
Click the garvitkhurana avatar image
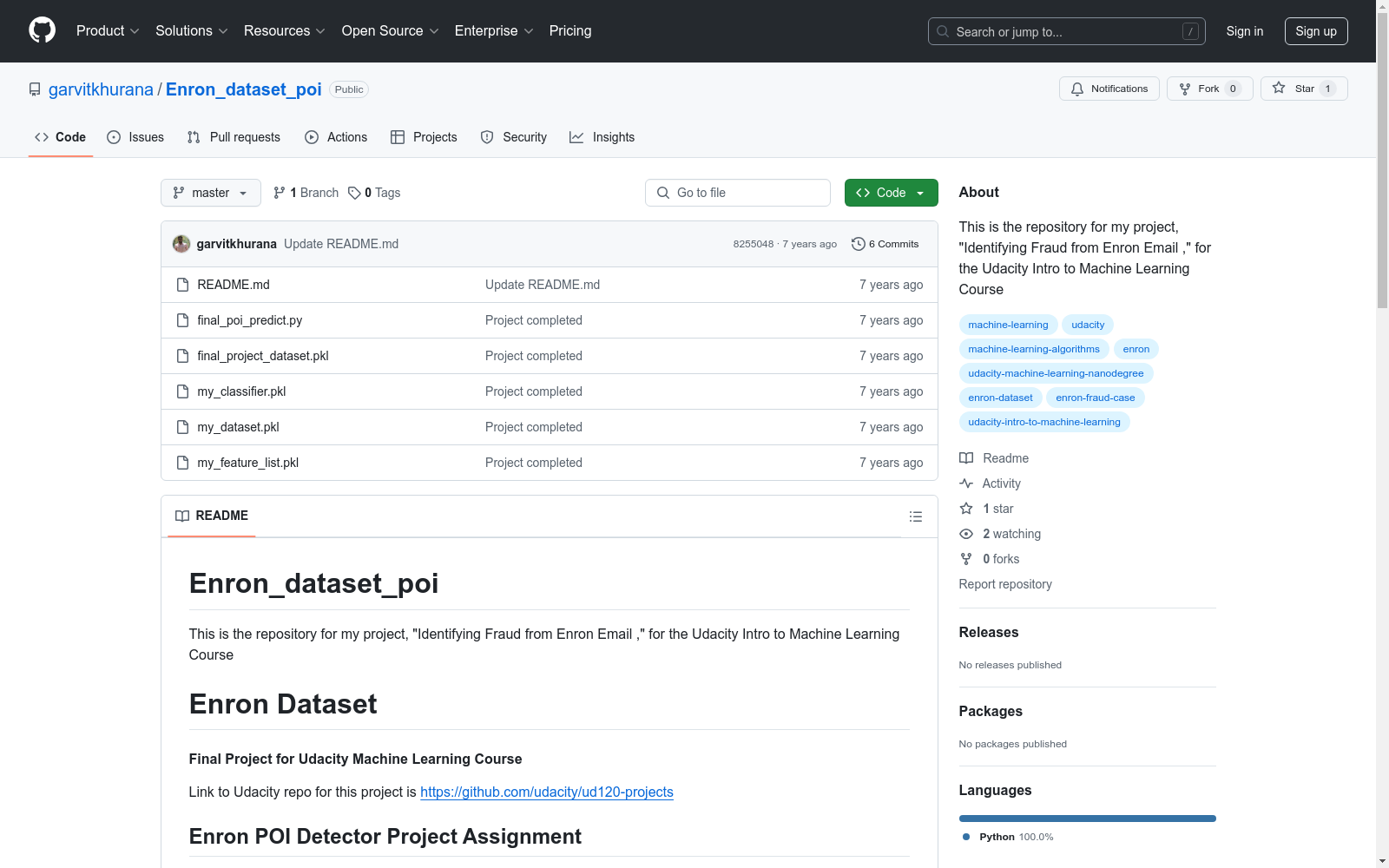point(181,244)
